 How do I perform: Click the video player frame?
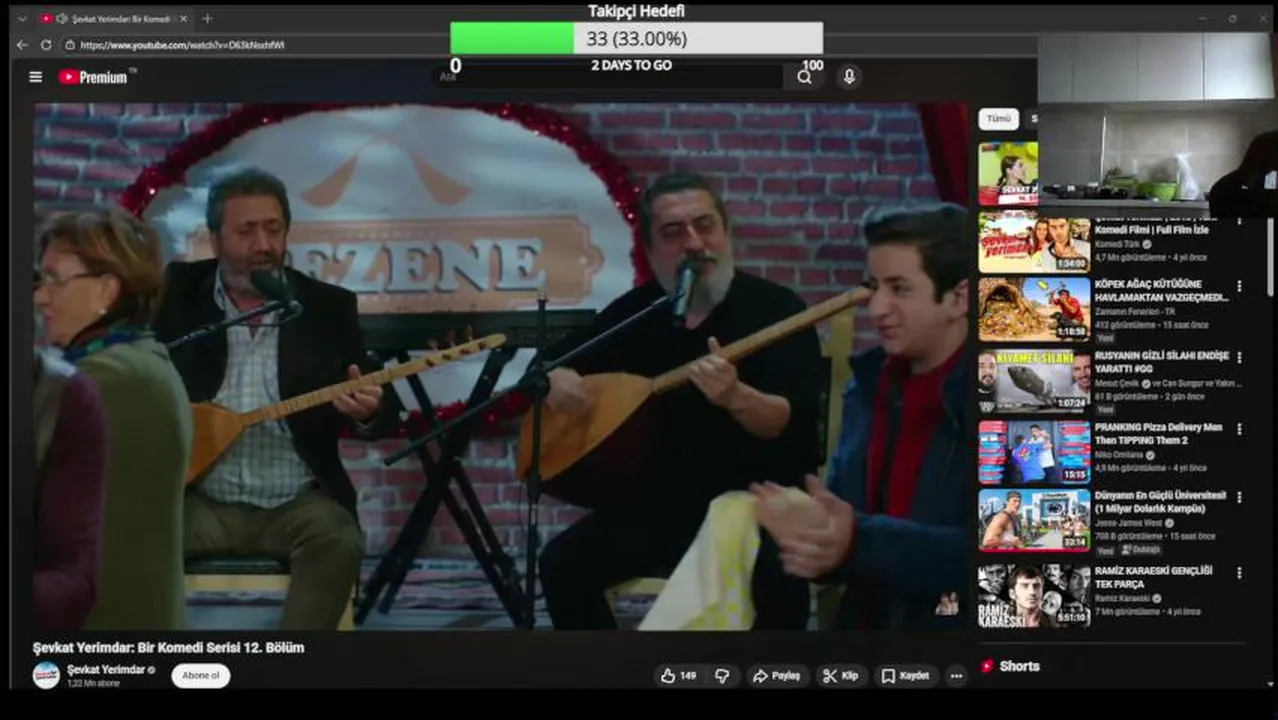(502, 366)
